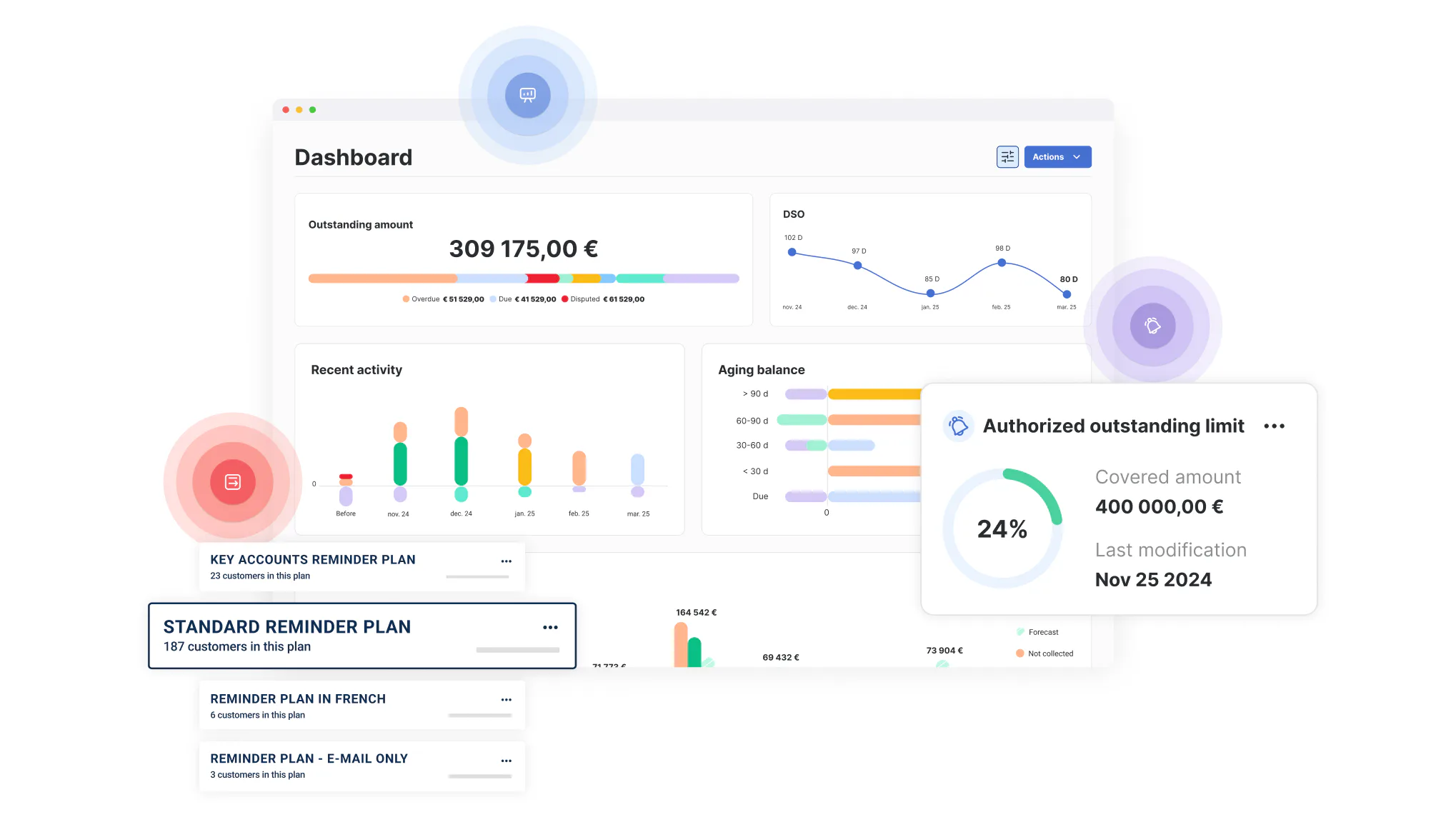This screenshot has width=1456, height=817.
Task: Click the 24% progress ring
Action: [1002, 528]
